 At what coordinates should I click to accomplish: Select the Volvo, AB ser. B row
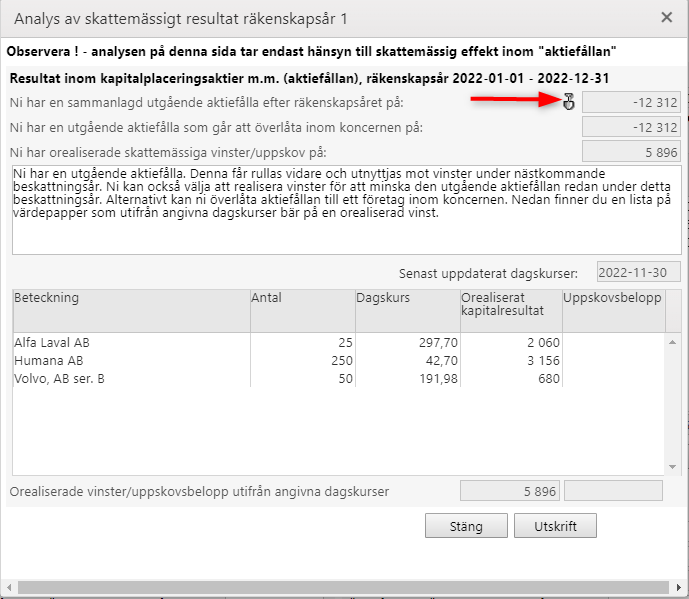click(x=338, y=378)
